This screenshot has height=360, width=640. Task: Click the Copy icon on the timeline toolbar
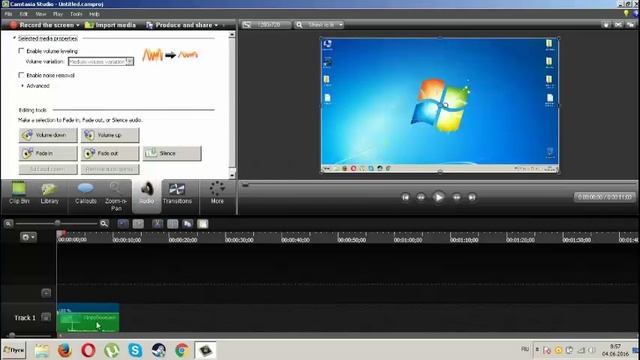187,224
